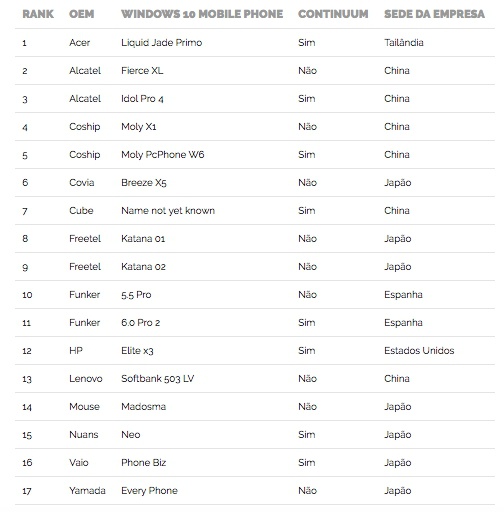Select the Name not yet known cell
The height and width of the screenshot is (512, 504).
tap(168, 211)
